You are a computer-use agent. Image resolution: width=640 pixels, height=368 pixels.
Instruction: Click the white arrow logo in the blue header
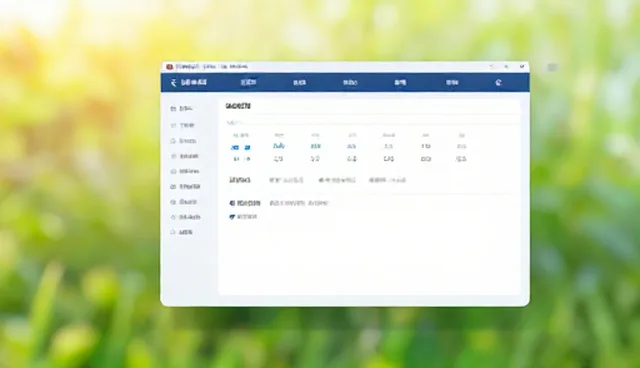pyautogui.click(x=173, y=83)
